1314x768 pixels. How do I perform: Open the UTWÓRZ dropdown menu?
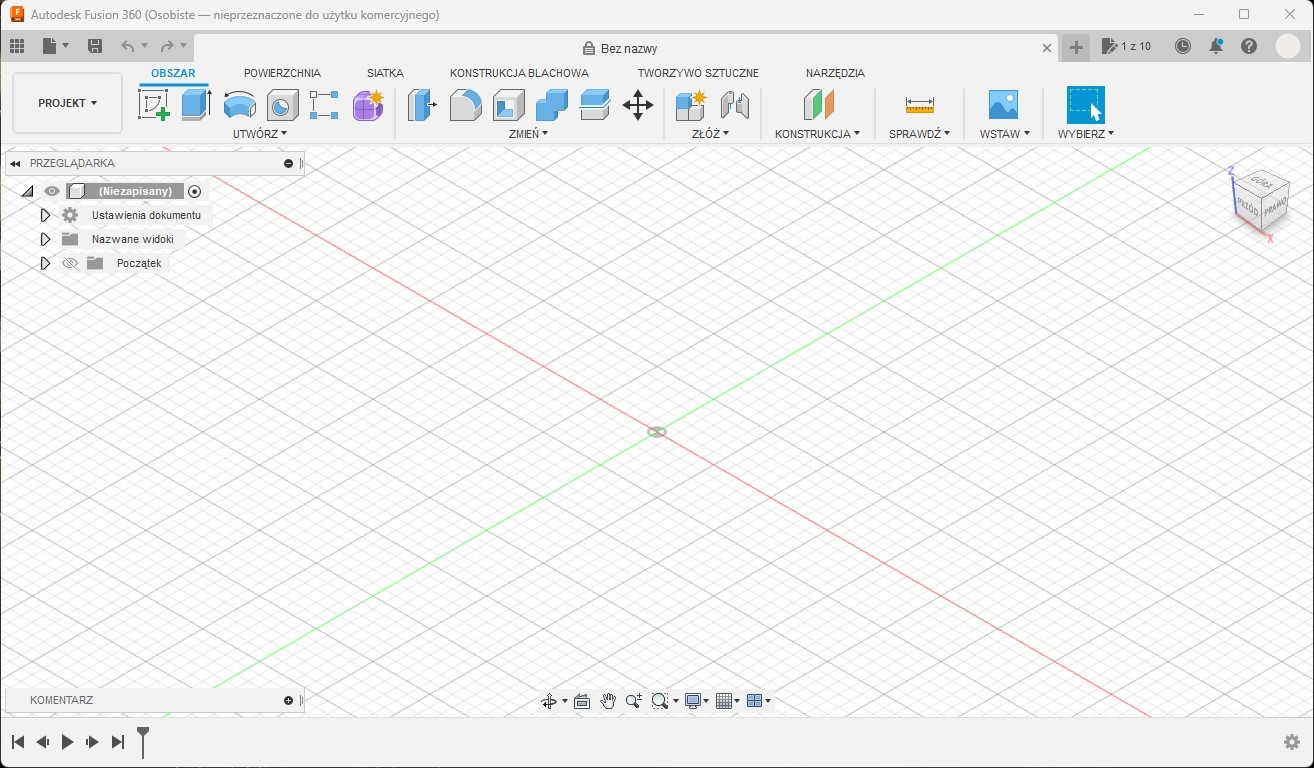coord(260,133)
